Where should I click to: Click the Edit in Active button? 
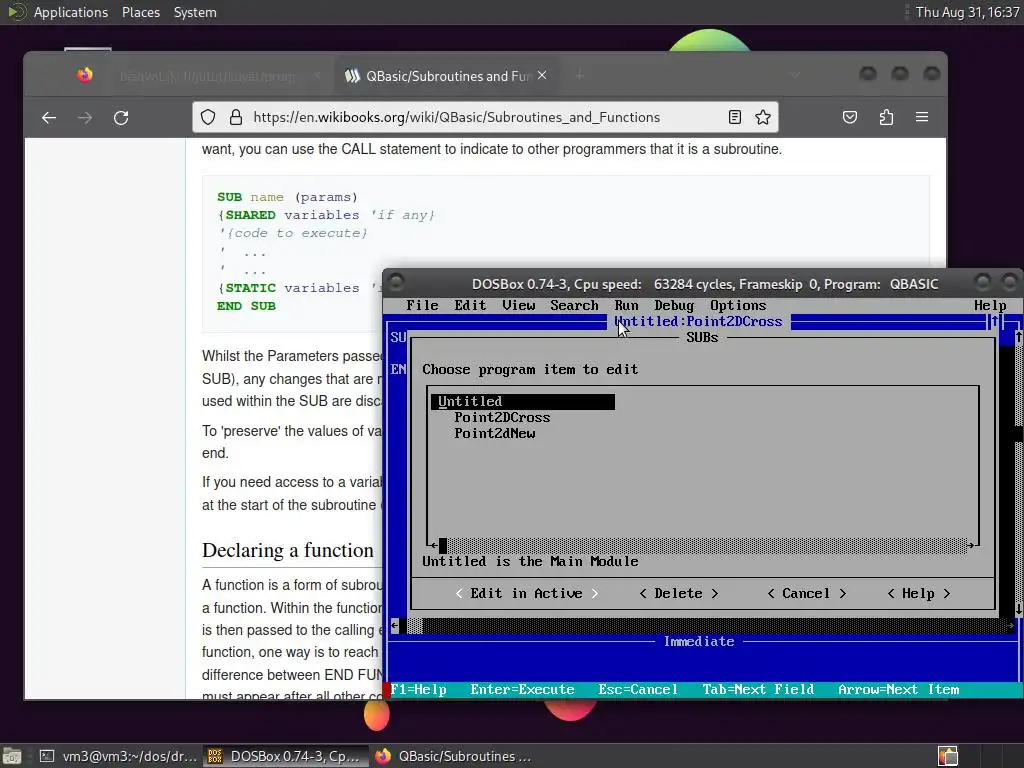coord(526,593)
